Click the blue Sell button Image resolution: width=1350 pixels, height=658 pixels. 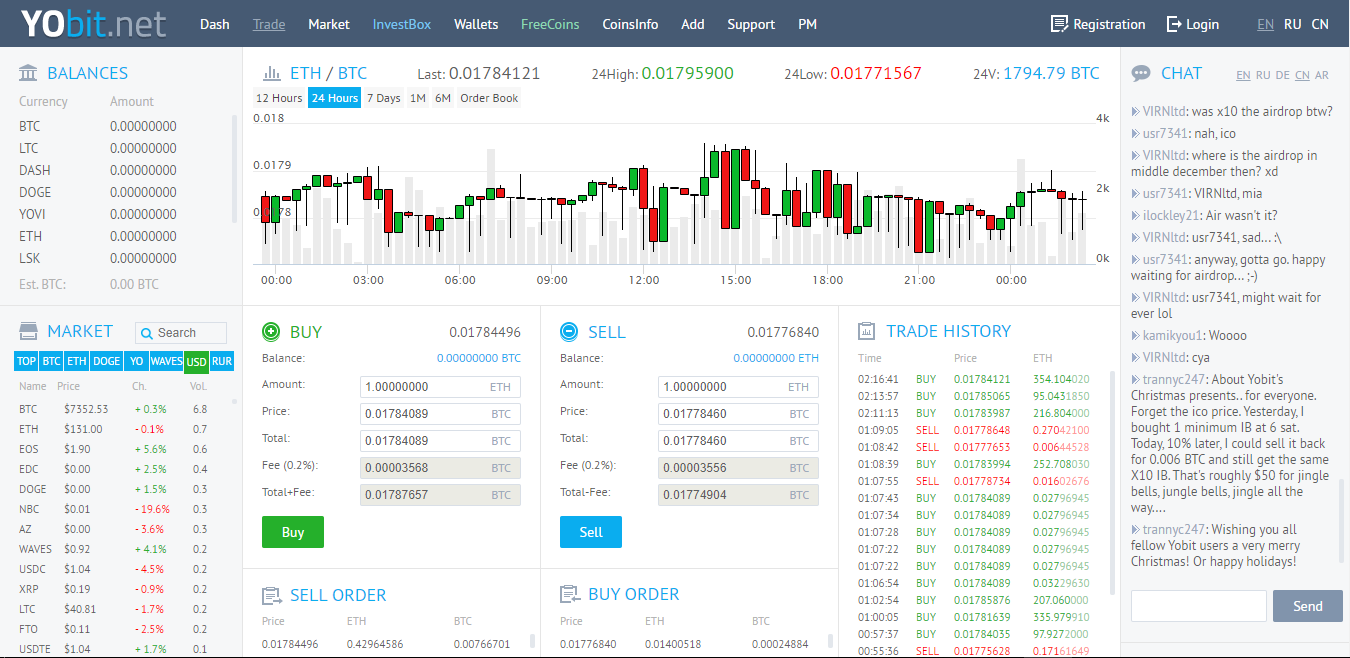tap(591, 532)
